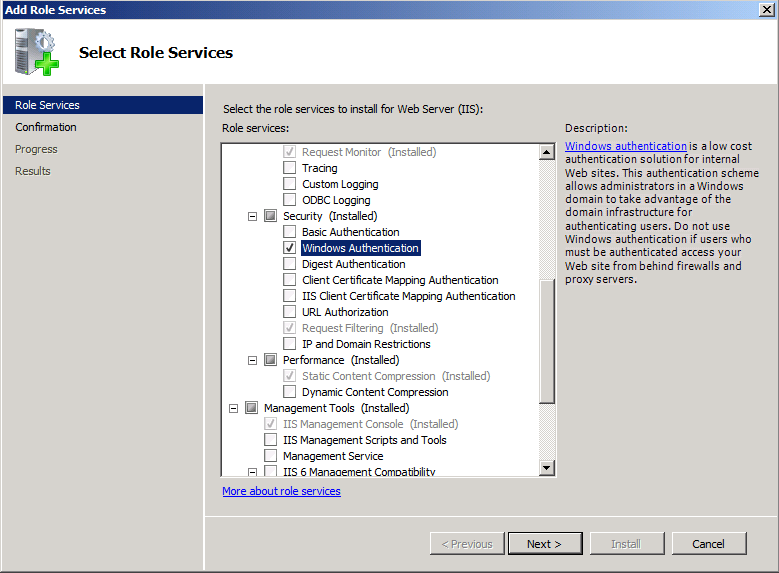Collapse the Performance tree node
Viewport: 779px width, 573px height.
tap(252, 360)
